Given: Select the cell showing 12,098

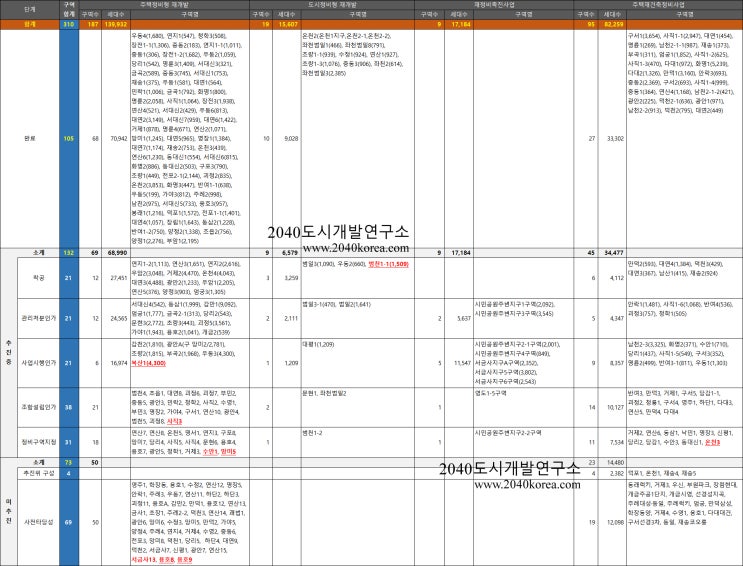Looking at the screenshot, I should pos(612,522).
